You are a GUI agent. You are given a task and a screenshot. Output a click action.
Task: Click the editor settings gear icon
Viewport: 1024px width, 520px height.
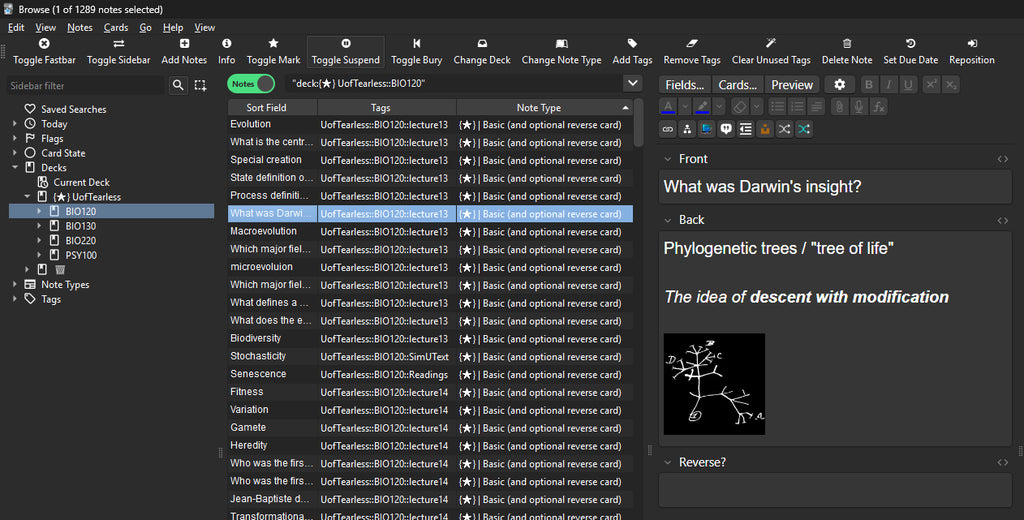pyautogui.click(x=839, y=84)
